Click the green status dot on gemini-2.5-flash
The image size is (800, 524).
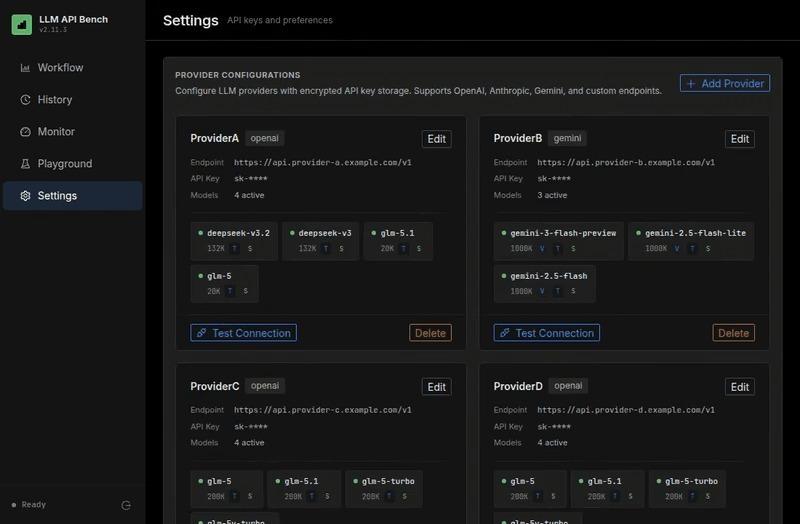pyautogui.click(x=504, y=276)
